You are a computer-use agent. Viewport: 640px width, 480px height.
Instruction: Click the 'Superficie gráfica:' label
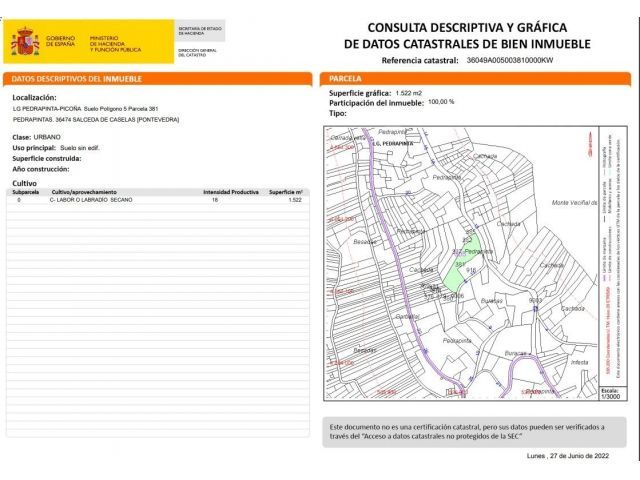(x=360, y=93)
